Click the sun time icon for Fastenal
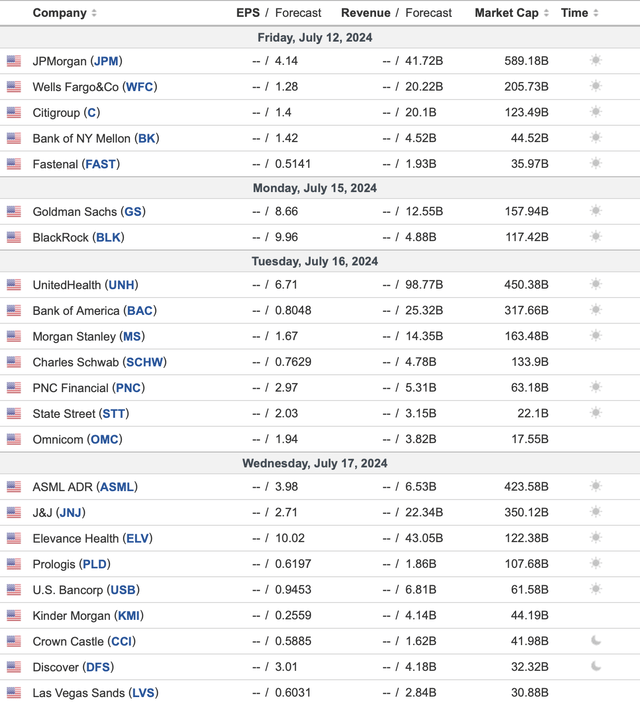Image resolution: width=640 pixels, height=705 pixels. (595, 163)
